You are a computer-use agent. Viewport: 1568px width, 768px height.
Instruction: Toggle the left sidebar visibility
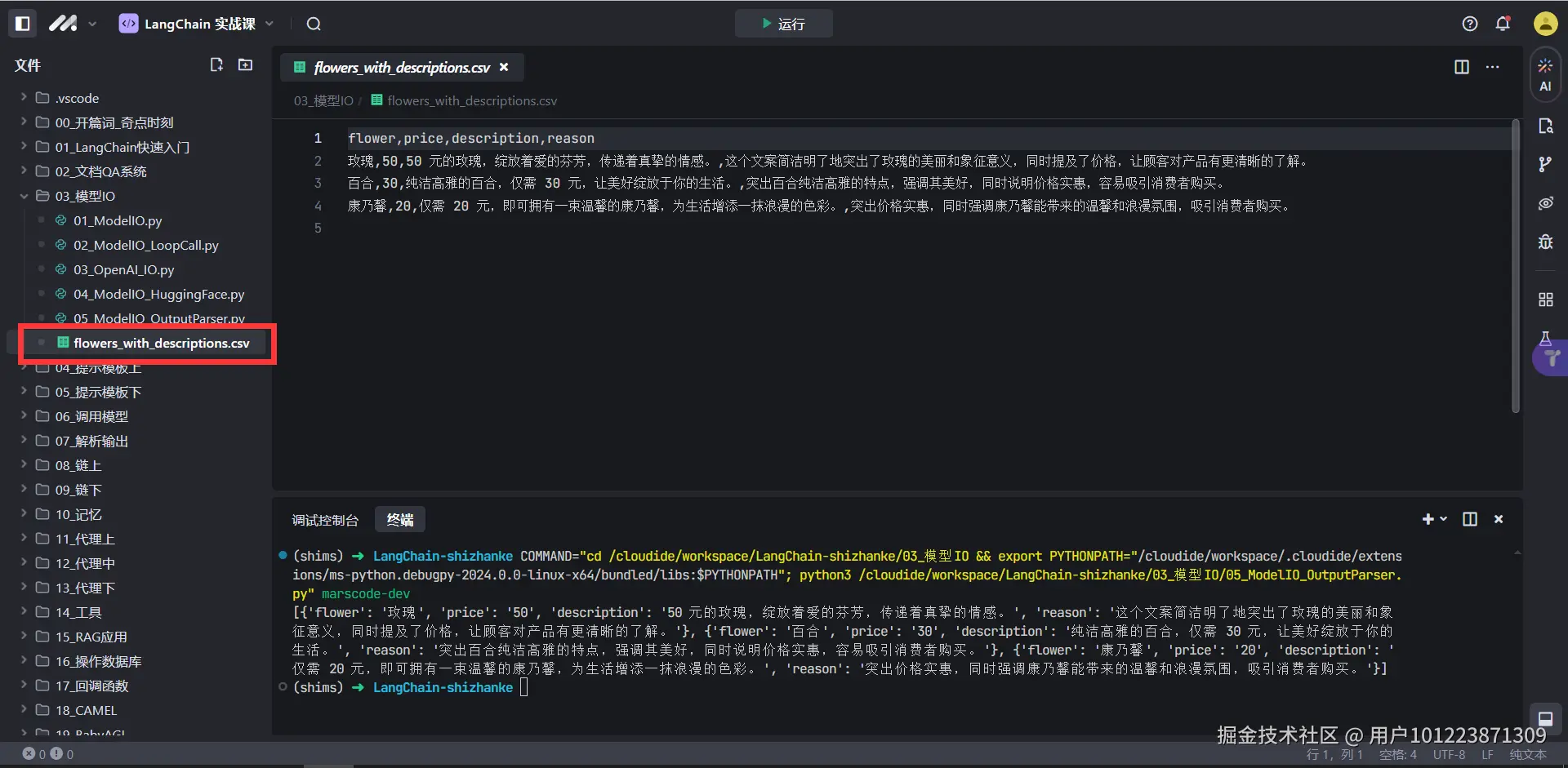(22, 23)
